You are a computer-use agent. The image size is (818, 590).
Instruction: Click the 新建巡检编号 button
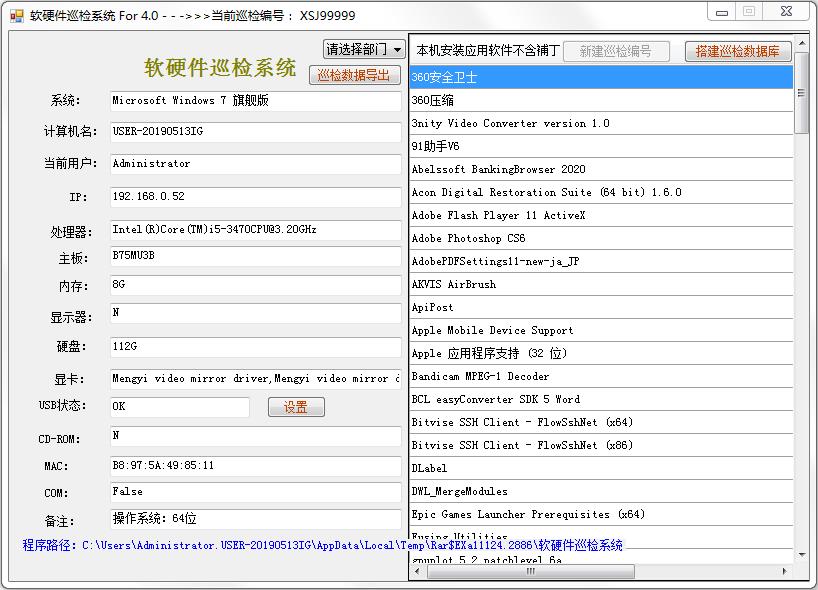[615, 51]
